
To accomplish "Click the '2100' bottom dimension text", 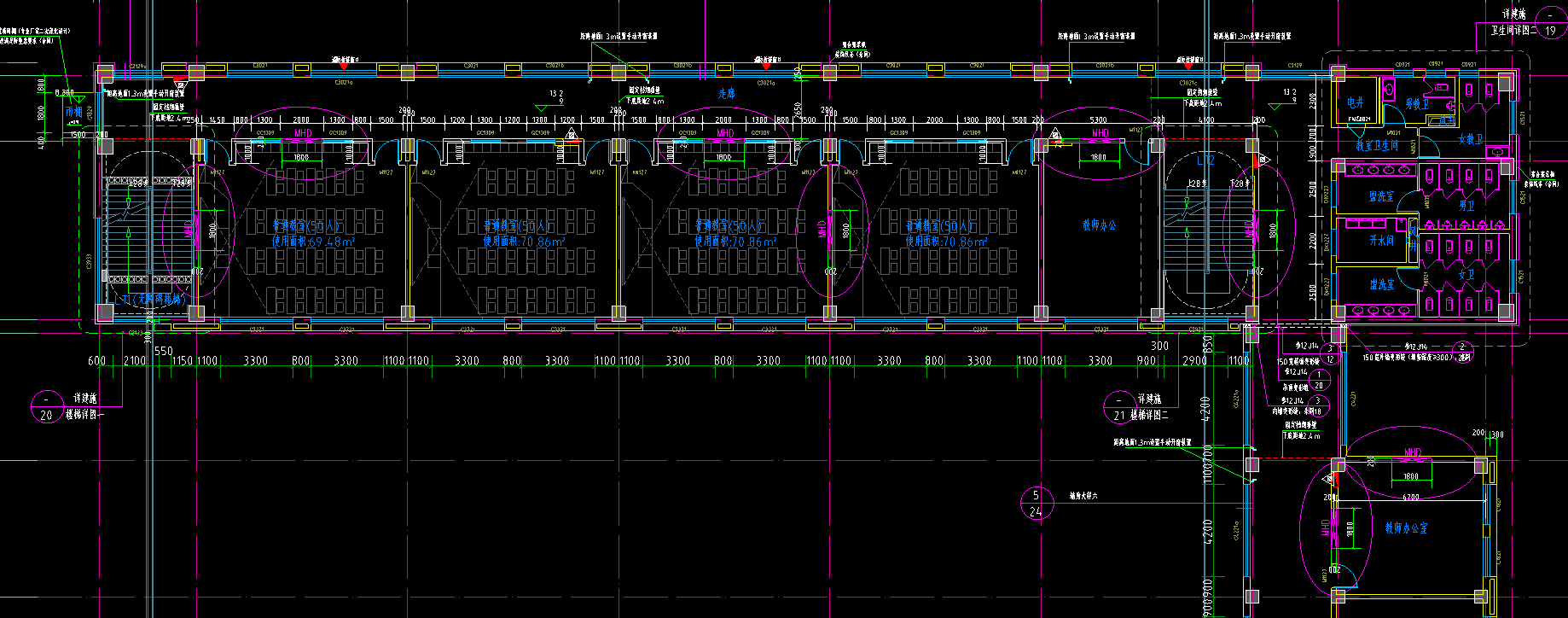I will point(135,361).
